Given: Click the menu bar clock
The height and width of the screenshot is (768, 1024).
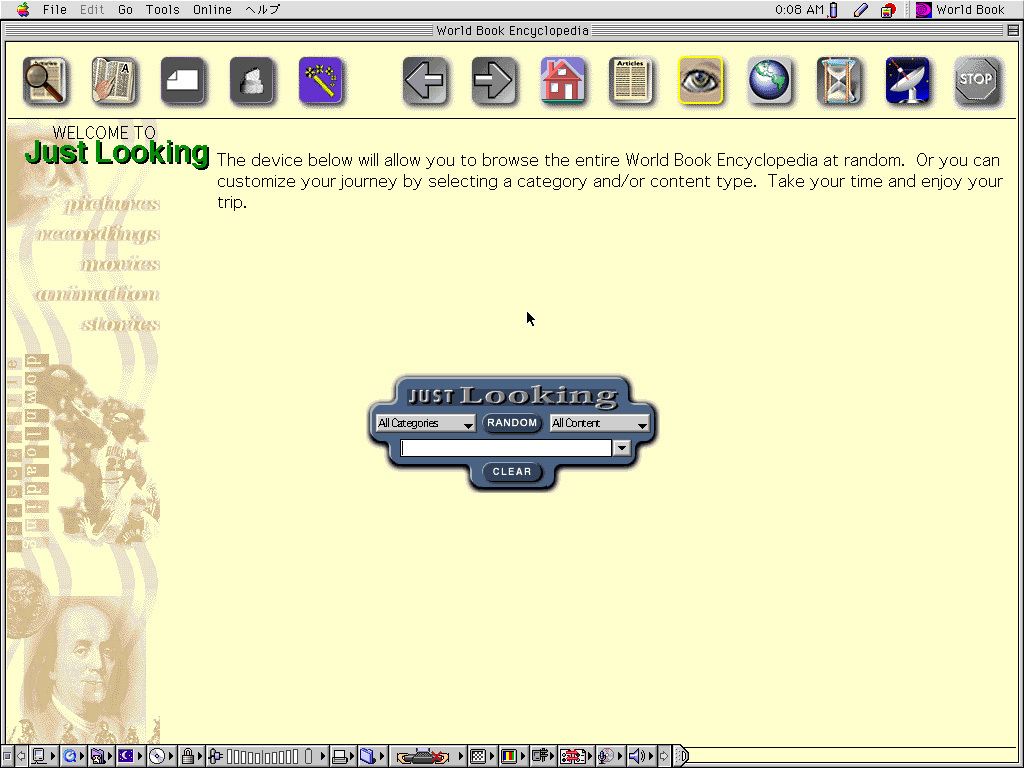Looking at the screenshot, I should [799, 9].
